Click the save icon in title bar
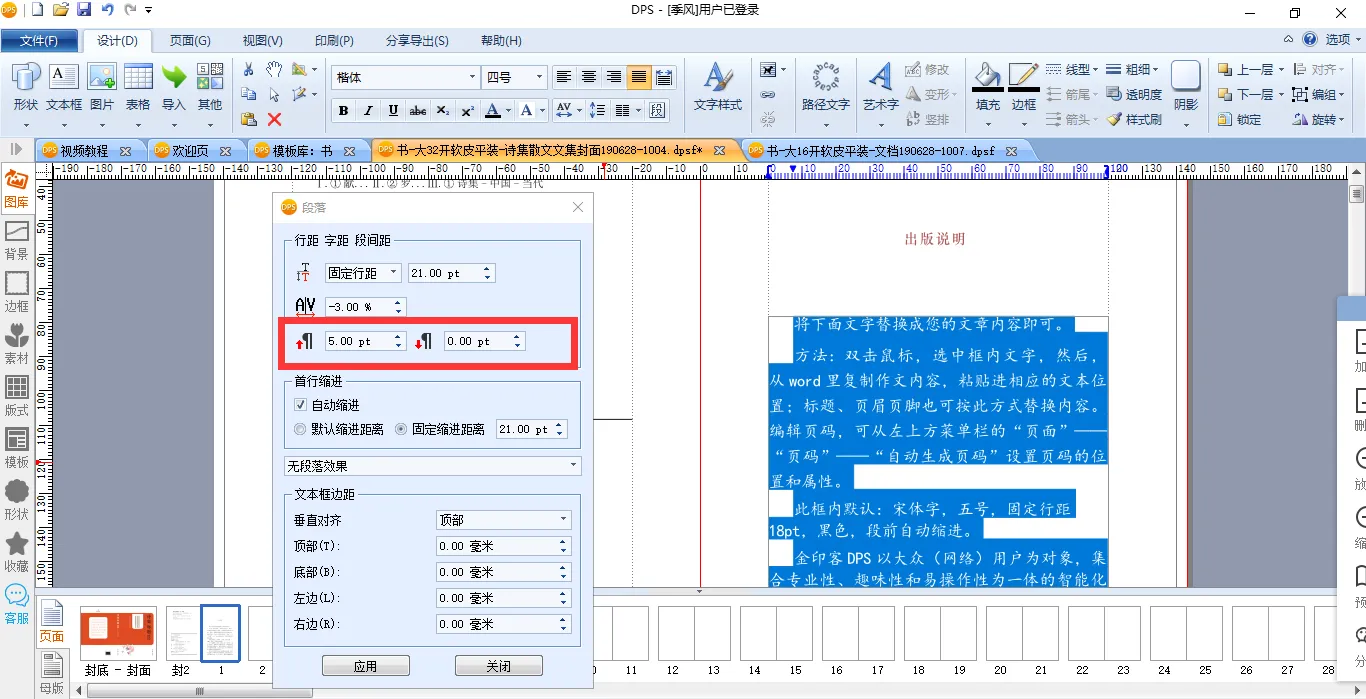This screenshot has height=699, width=1366. (84, 10)
